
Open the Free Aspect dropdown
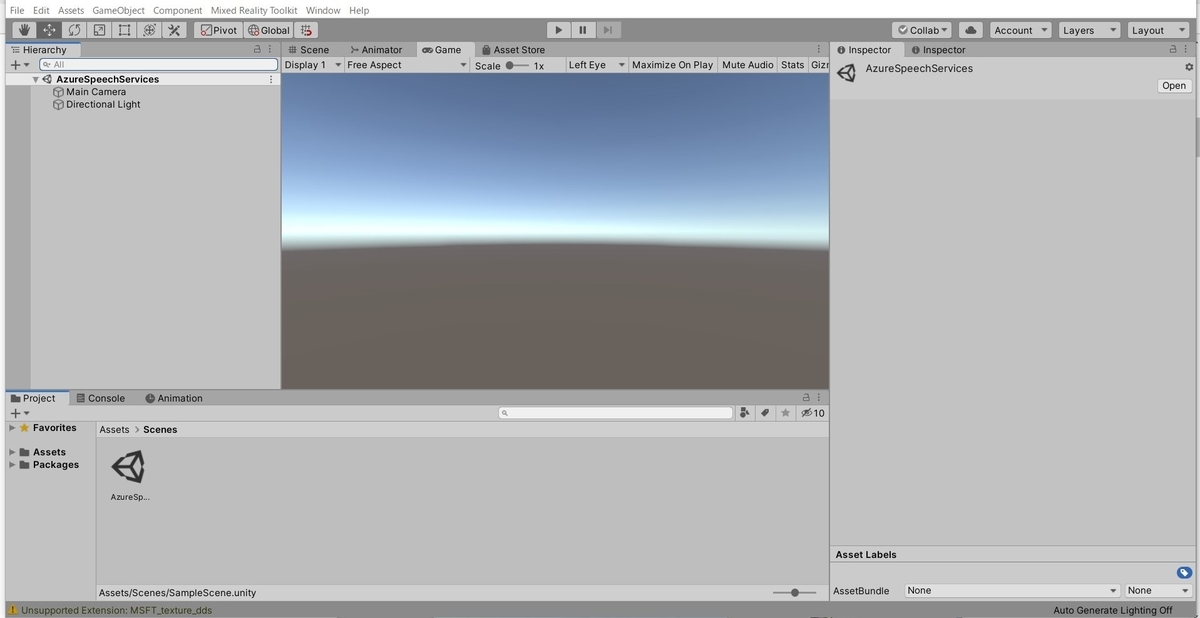point(406,65)
